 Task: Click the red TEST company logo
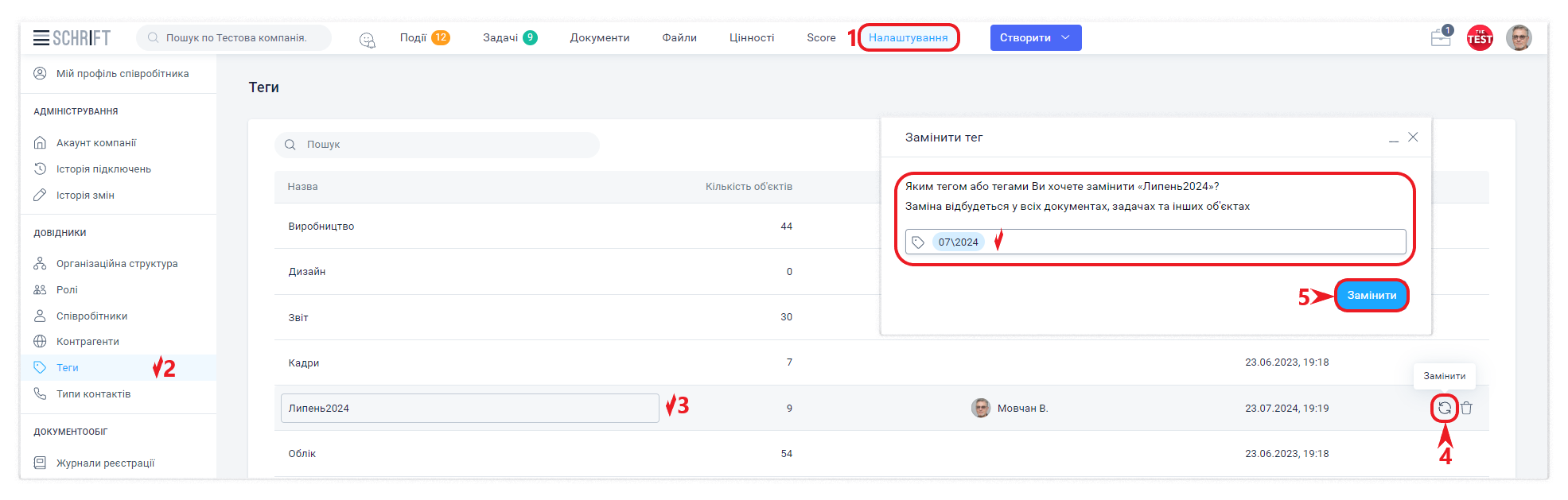click(1480, 38)
